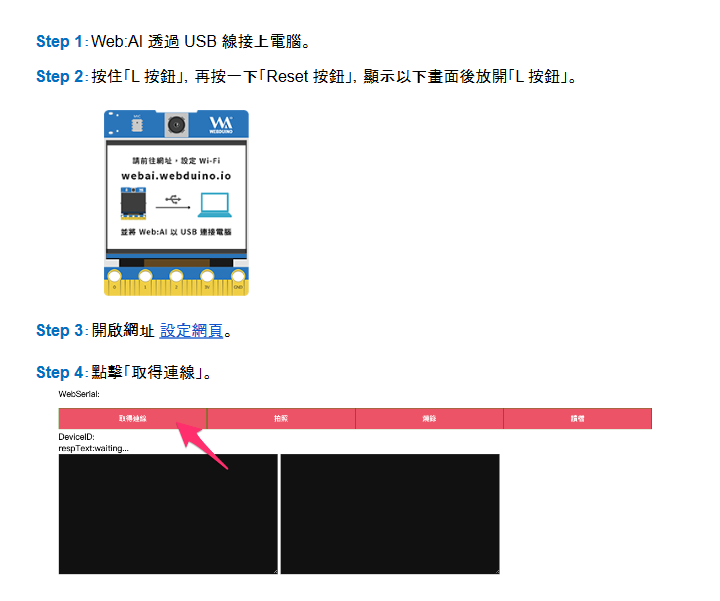Click the Webduino logo on the board

pyautogui.click(x=220, y=125)
